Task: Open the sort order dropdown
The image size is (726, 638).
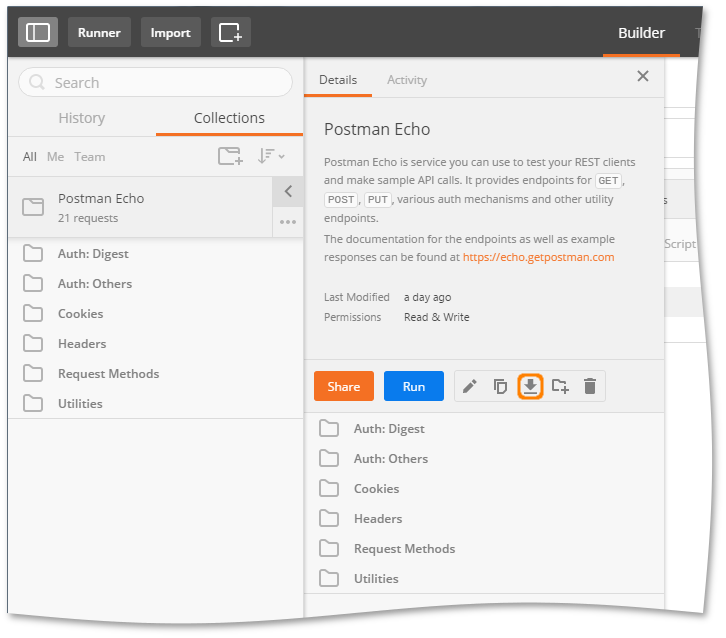Action: coord(271,156)
